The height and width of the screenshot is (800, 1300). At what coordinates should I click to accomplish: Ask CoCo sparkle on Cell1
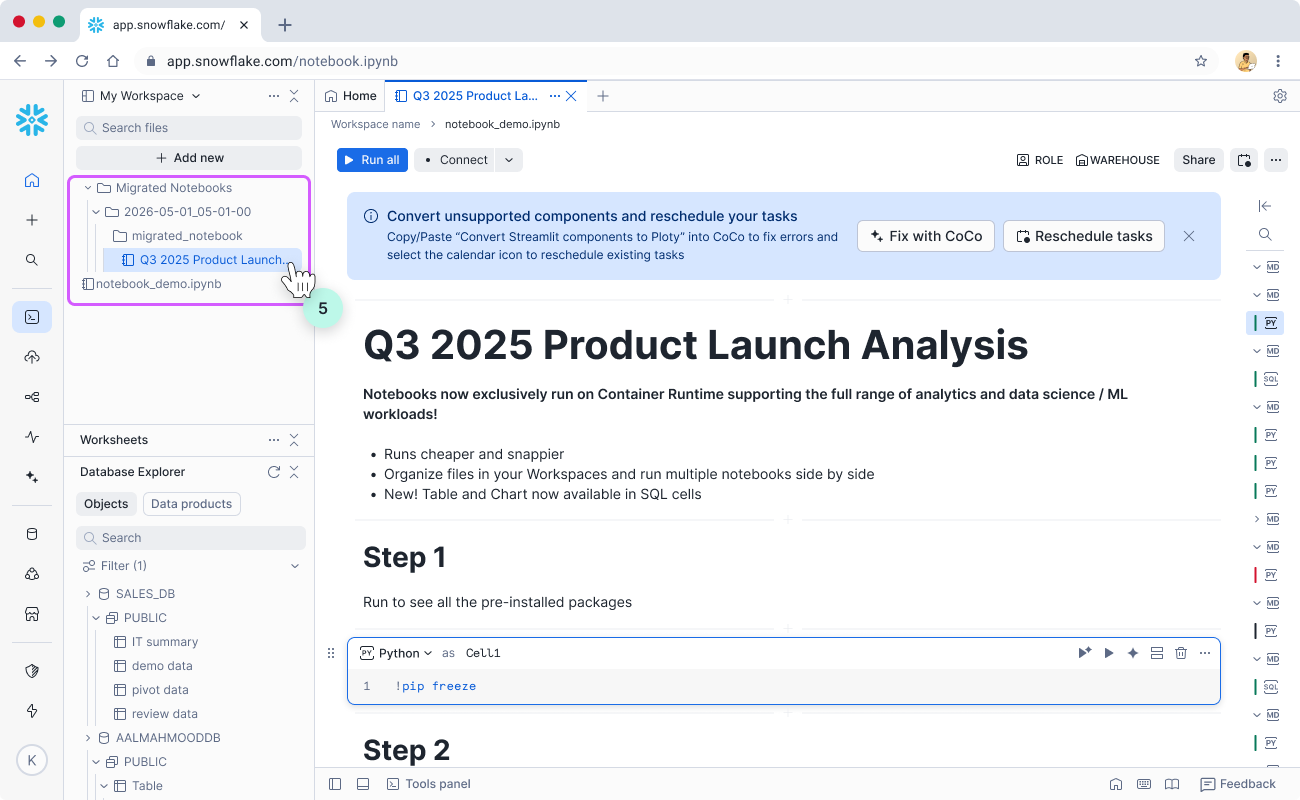[1133, 653]
